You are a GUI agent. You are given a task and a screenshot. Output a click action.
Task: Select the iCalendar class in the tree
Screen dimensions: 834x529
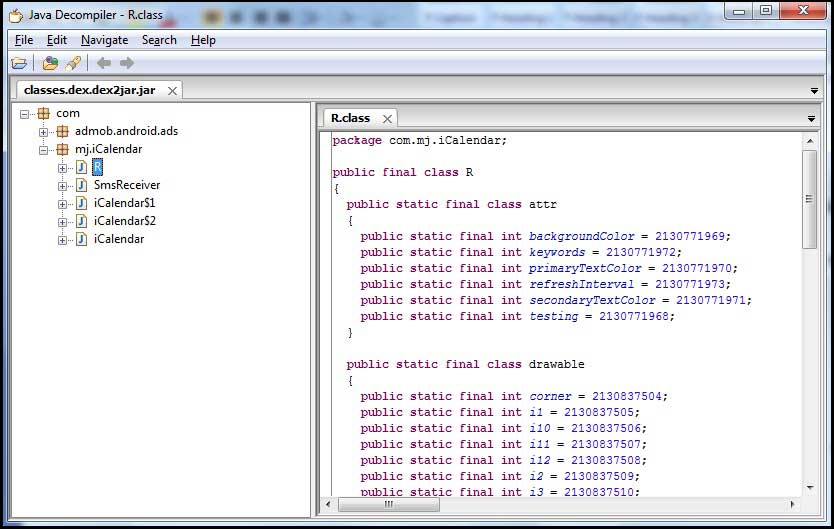coord(118,239)
